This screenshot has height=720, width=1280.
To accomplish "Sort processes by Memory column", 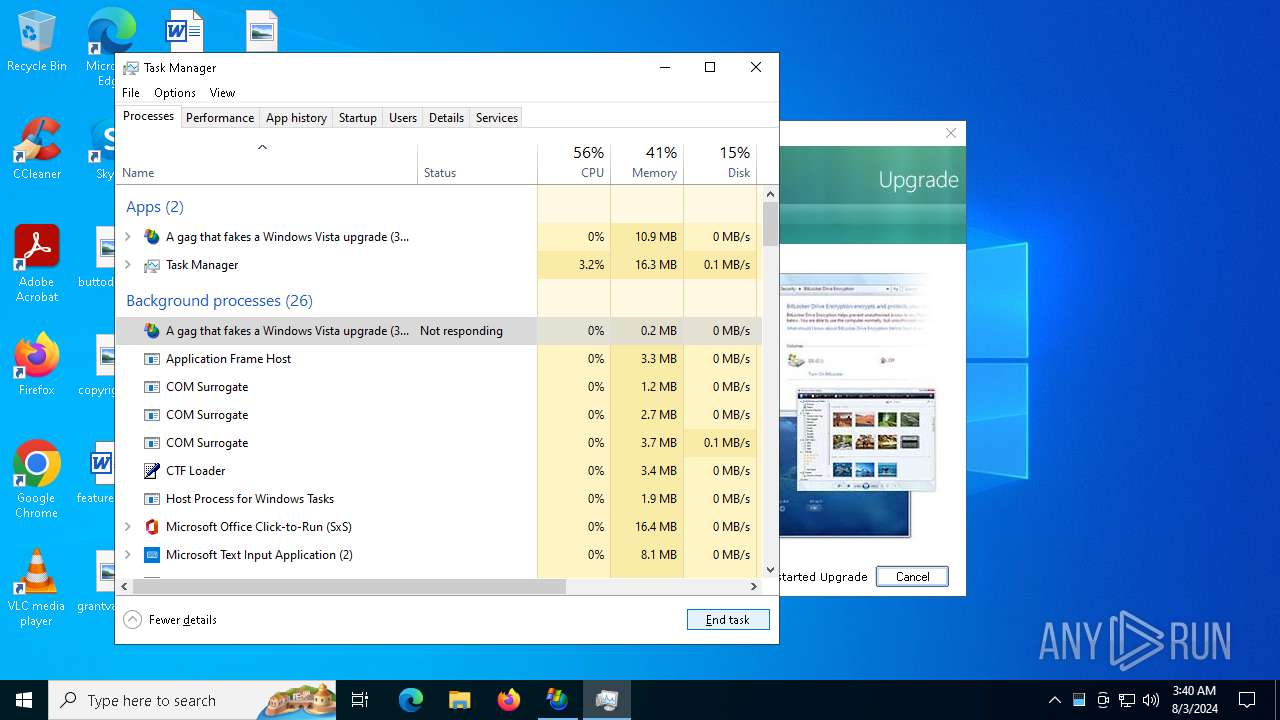I will point(647,163).
